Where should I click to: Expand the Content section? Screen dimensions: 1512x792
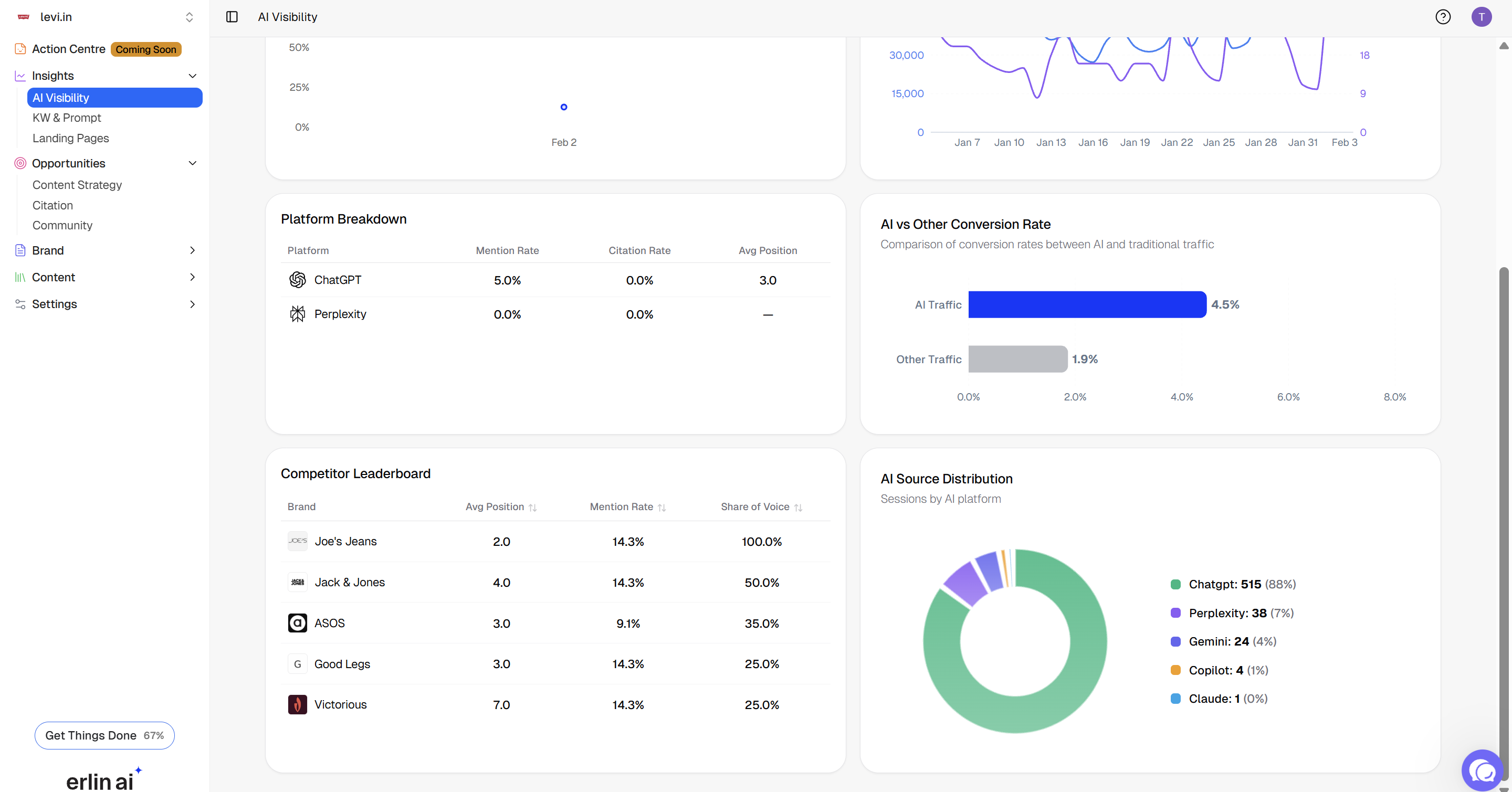pos(192,278)
